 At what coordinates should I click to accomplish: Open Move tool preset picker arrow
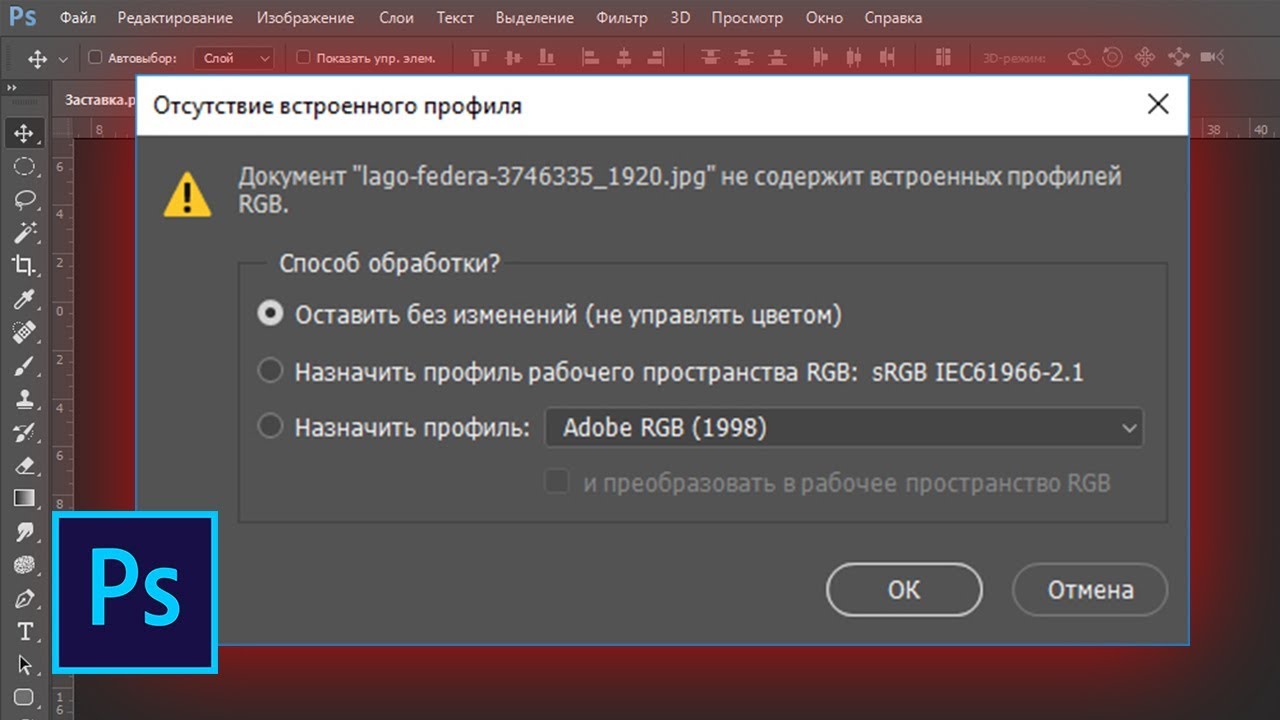[x=64, y=59]
